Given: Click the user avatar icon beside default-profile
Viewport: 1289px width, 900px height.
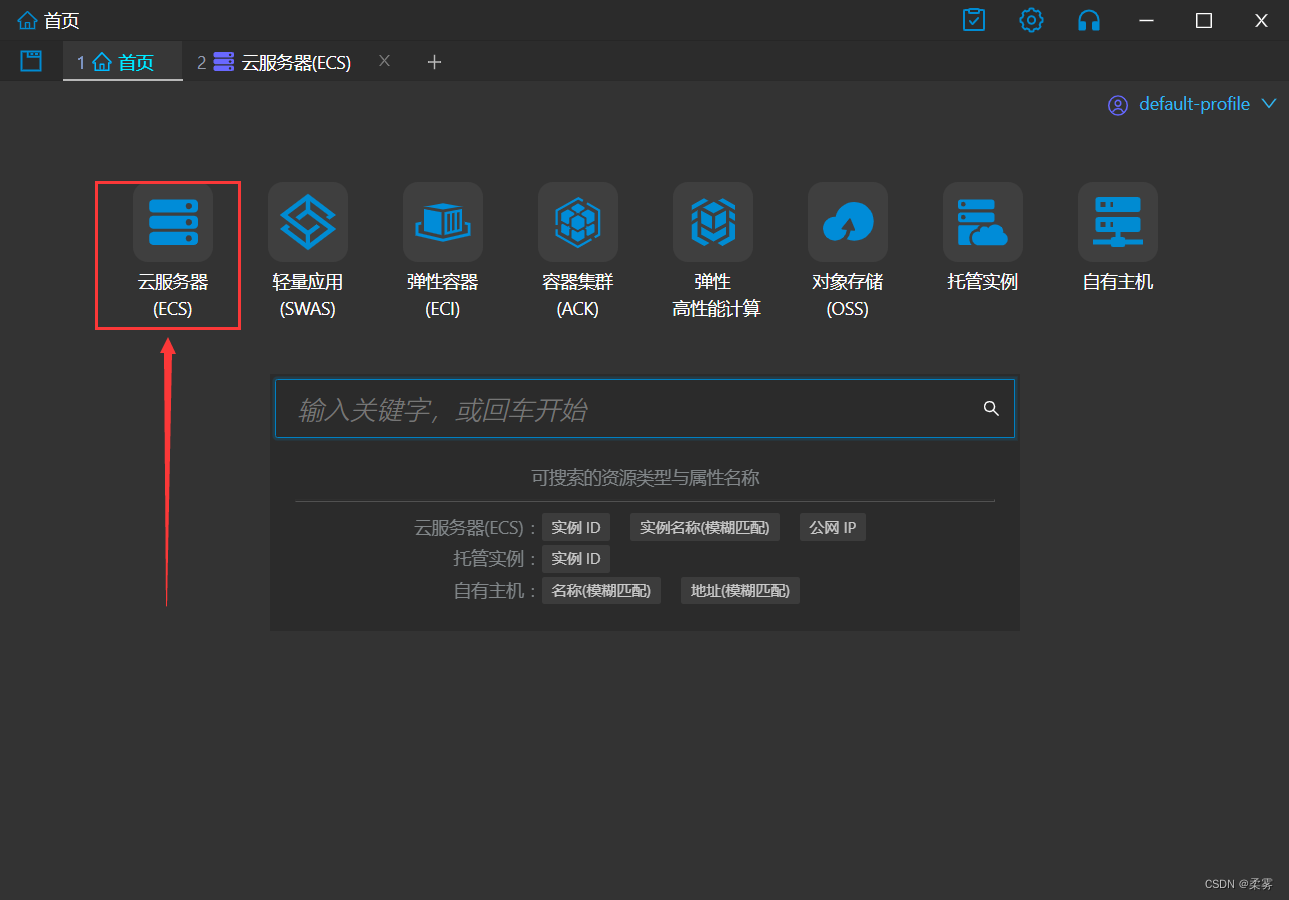Looking at the screenshot, I should click(1118, 105).
